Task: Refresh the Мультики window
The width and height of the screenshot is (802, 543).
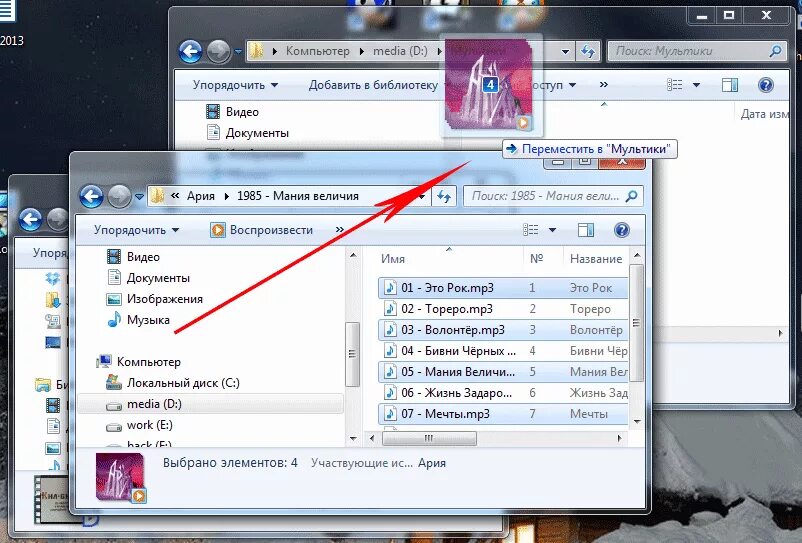Action: (588, 51)
